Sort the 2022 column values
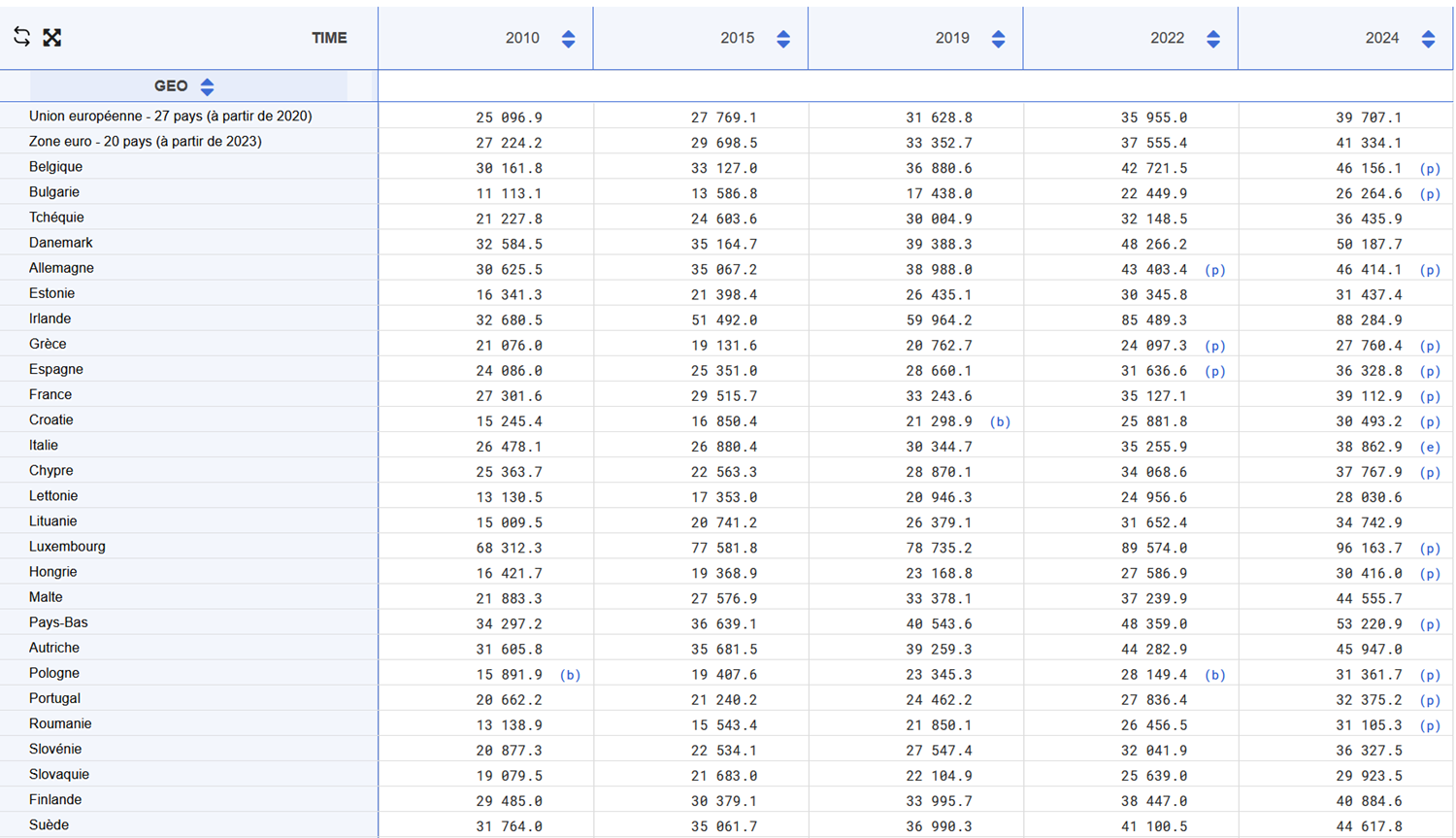The height and width of the screenshot is (838, 1456). pyautogui.click(x=1213, y=39)
